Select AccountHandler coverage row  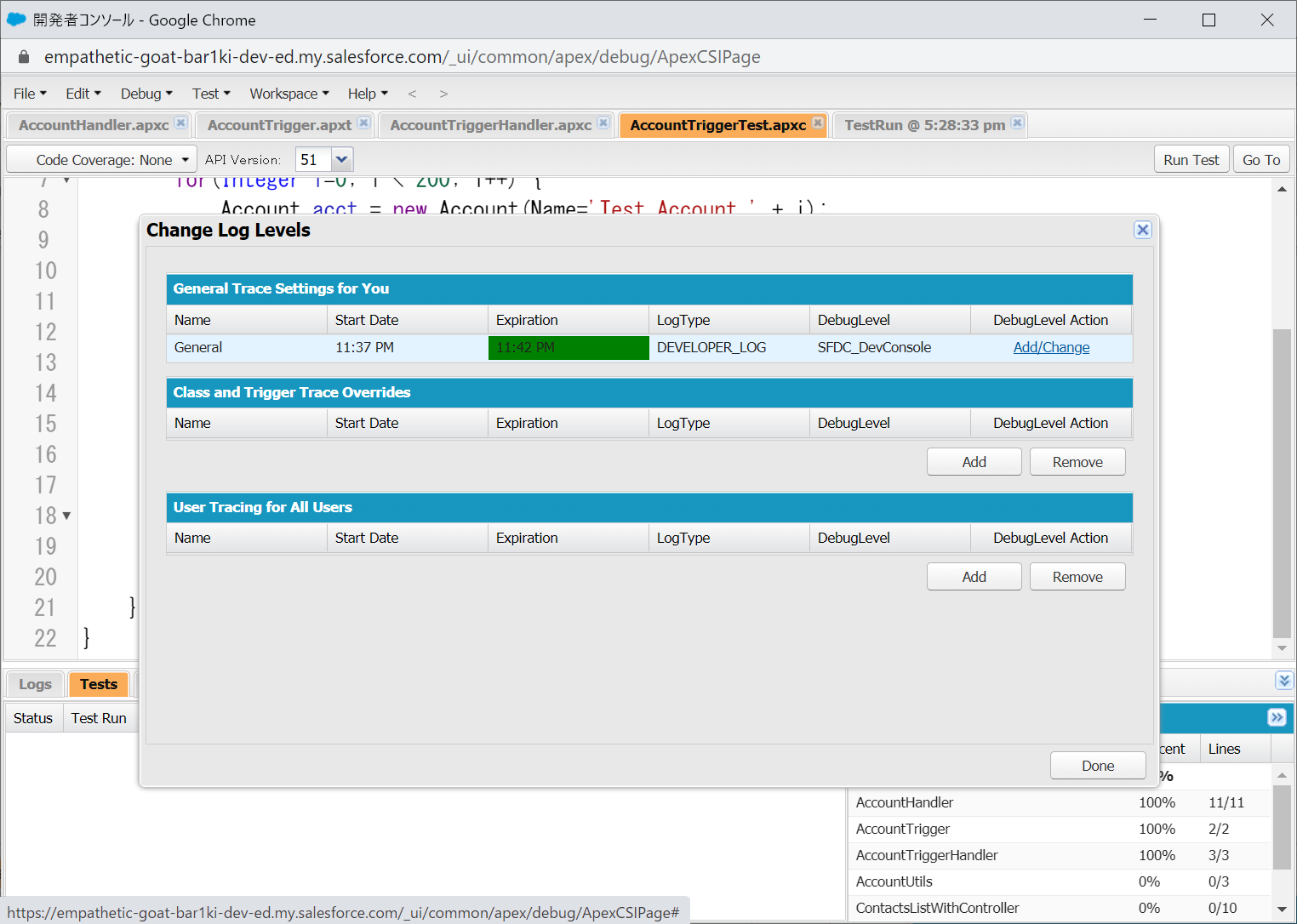pyautogui.click(x=1060, y=802)
